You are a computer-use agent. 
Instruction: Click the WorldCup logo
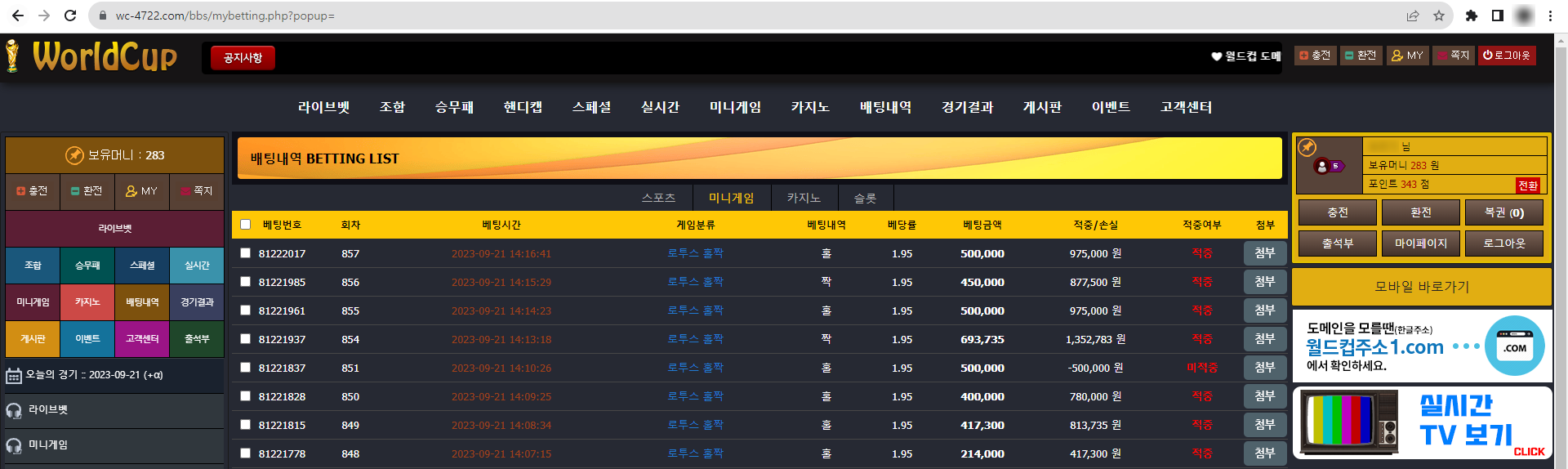point(91,56)
